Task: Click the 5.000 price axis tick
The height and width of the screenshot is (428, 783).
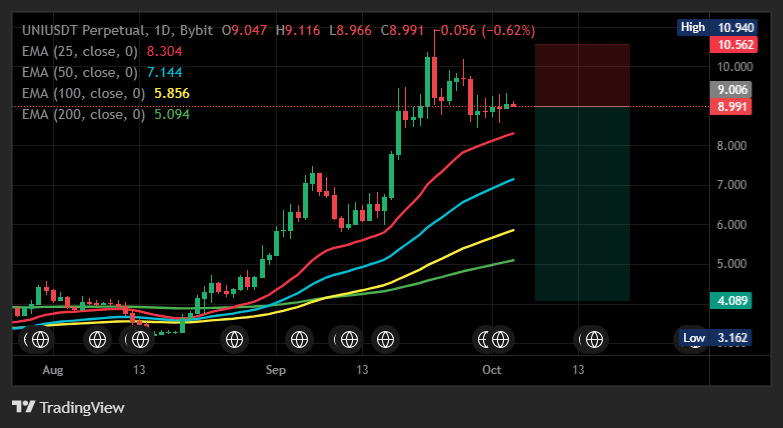Action: [x=732, y=264]
